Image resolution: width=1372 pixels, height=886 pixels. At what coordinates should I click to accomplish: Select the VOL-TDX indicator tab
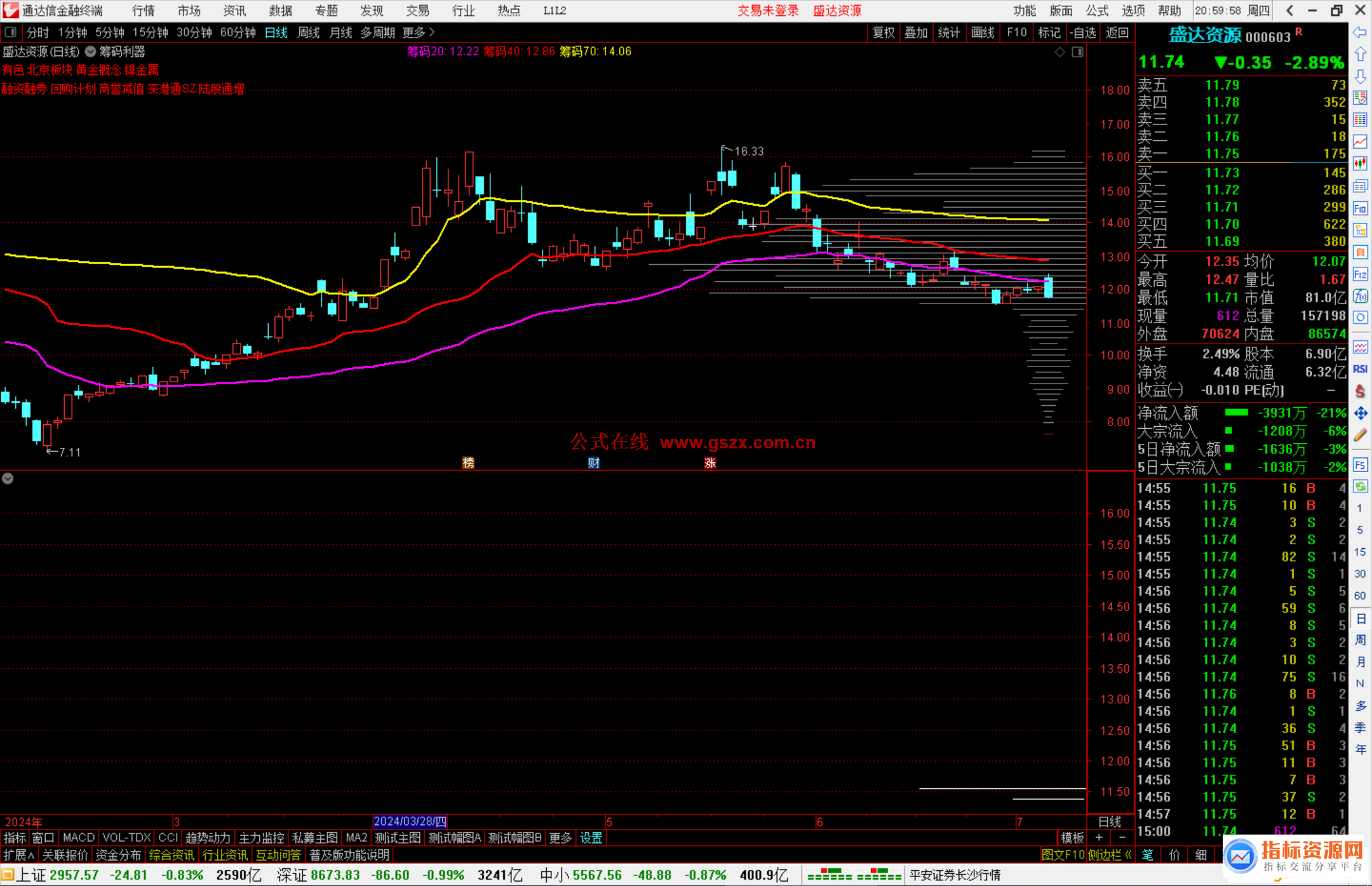tap(126, 838)
